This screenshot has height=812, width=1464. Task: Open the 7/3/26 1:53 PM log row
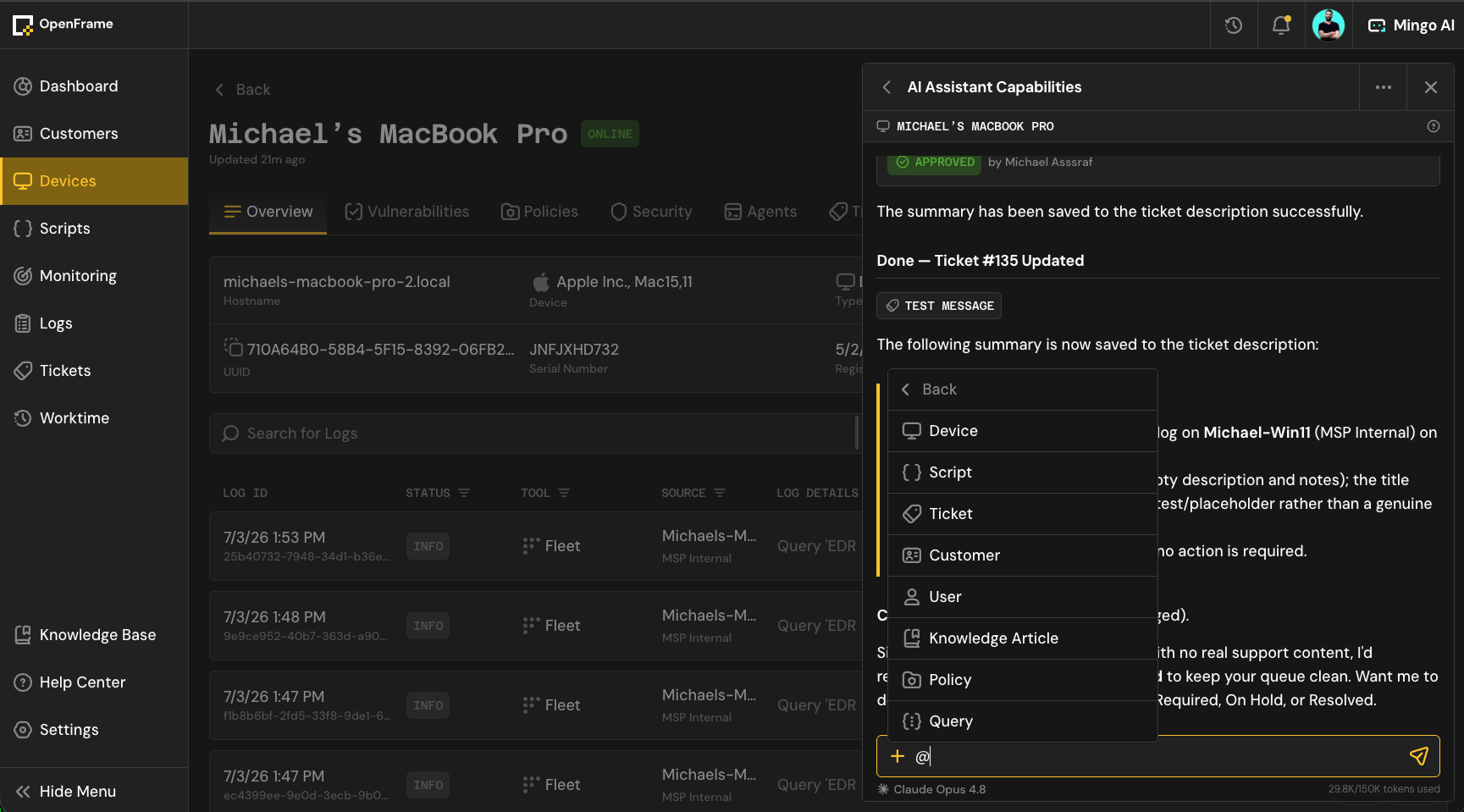[535, 546]
